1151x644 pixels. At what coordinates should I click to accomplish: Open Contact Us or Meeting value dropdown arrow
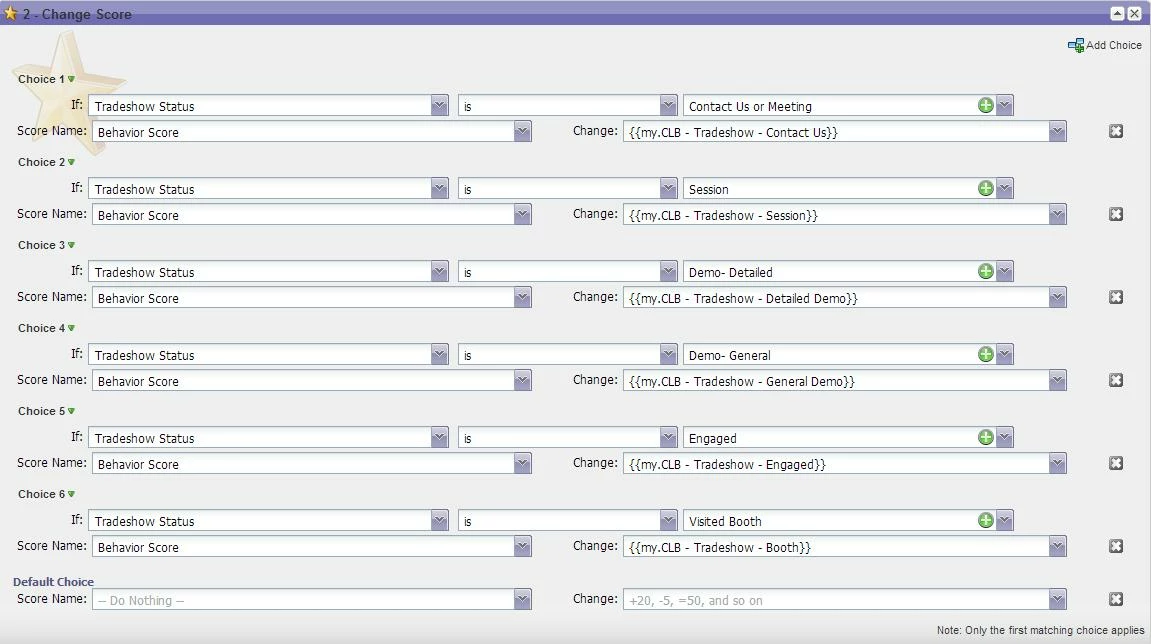[x=1005, y=106]
